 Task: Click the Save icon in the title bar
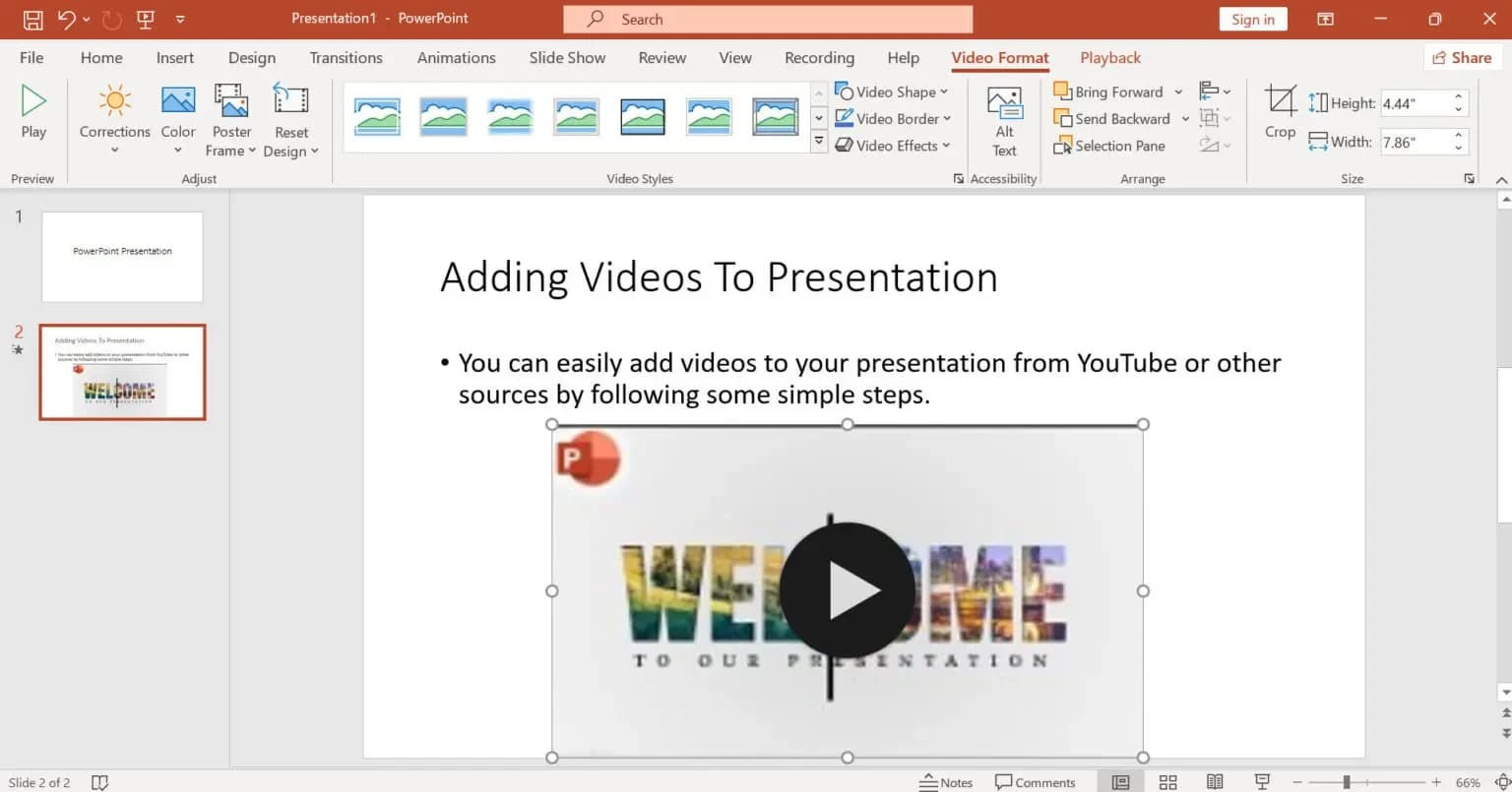coord(32,19)
